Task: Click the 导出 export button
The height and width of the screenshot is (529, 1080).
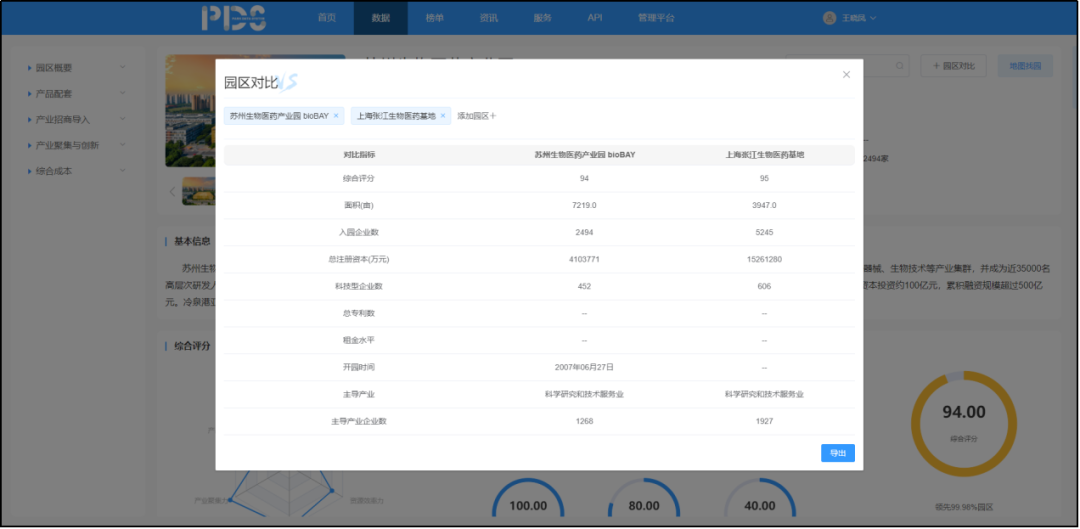Action: tap(838, 453)
